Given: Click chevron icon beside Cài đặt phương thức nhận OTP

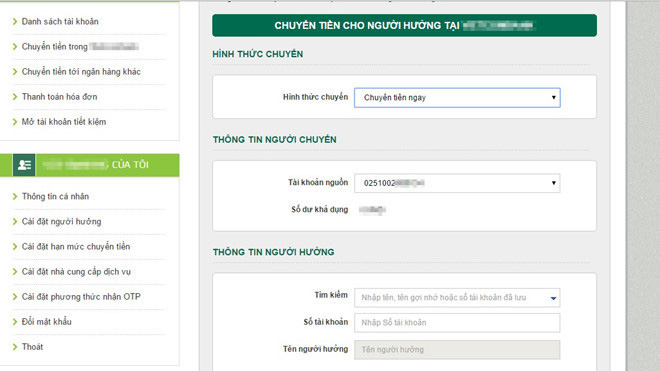Looking at the screenshot, I should click(15, 297).
